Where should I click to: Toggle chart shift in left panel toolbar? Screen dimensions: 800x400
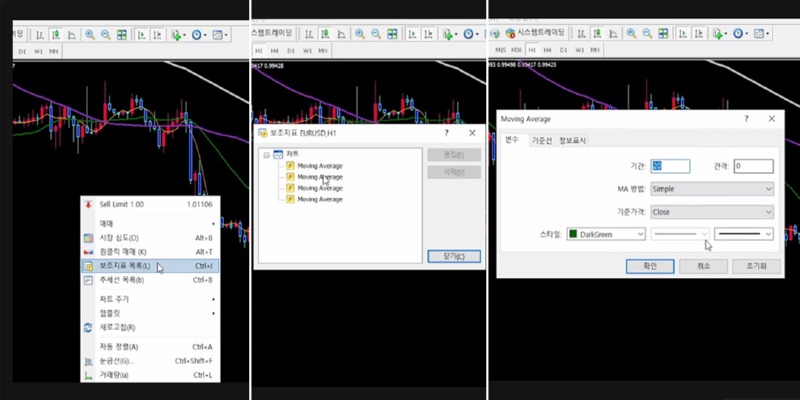click(158, 35)
